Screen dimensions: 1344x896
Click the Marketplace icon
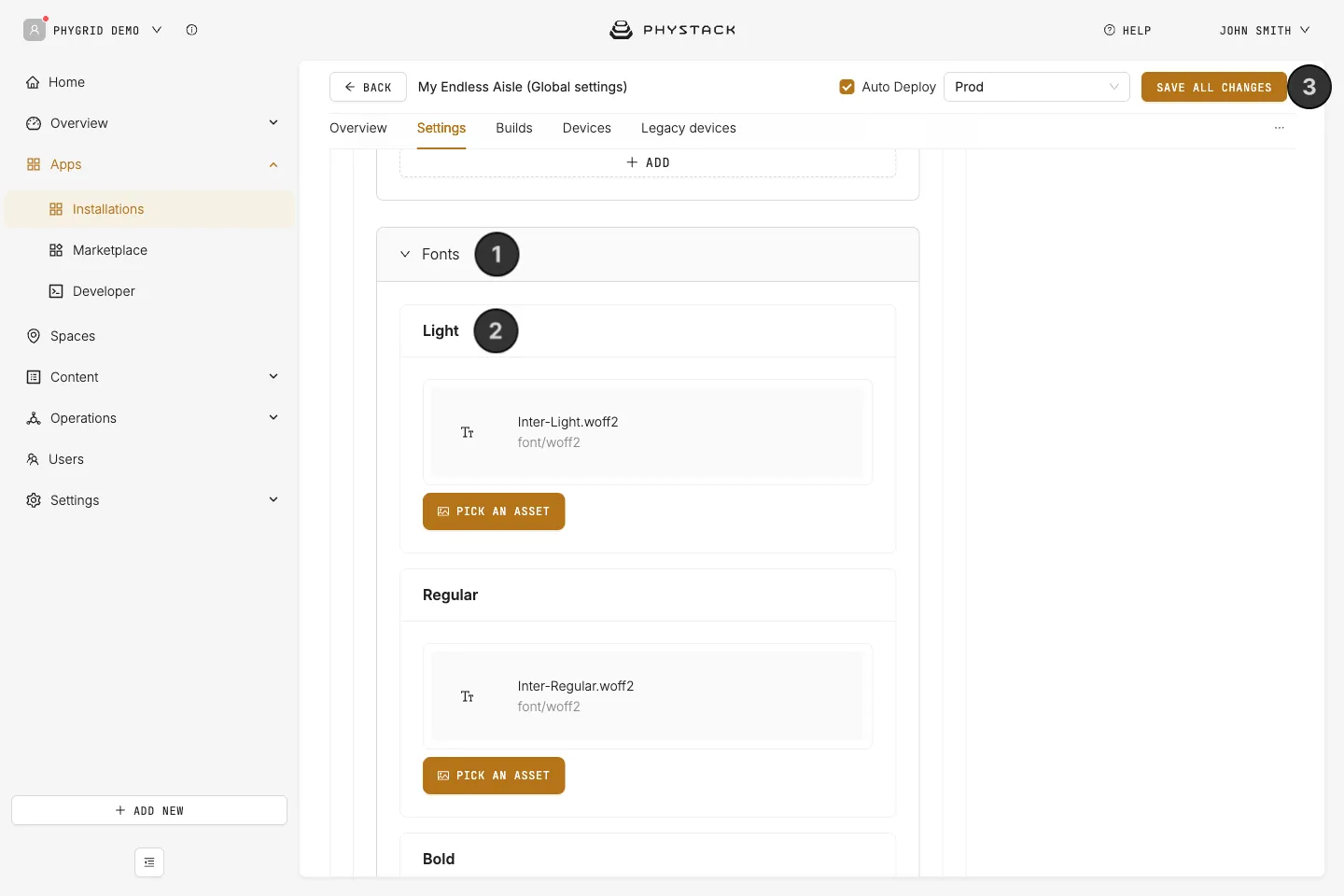(56, 250)
